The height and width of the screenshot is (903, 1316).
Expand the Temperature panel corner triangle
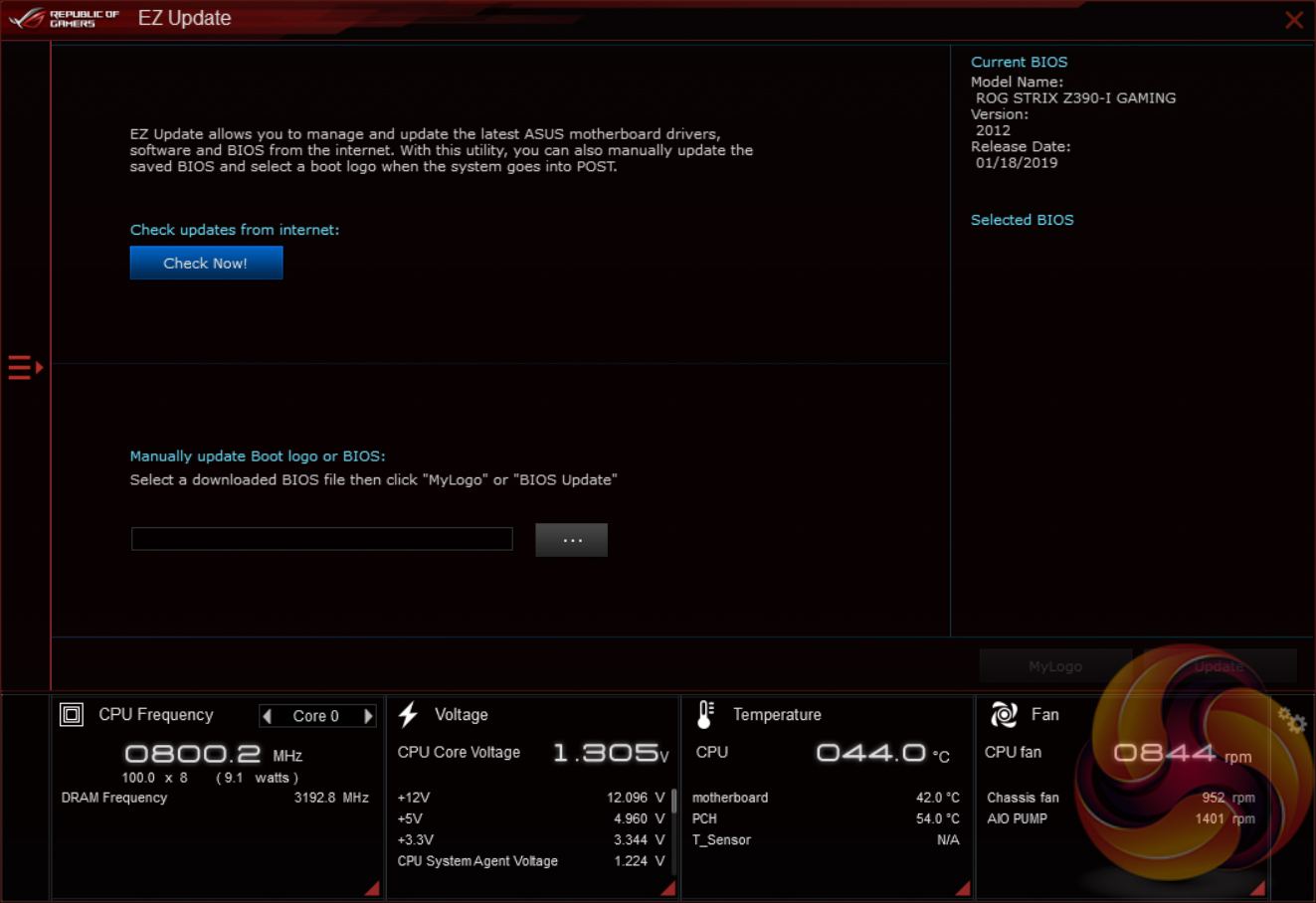(963, 888)
